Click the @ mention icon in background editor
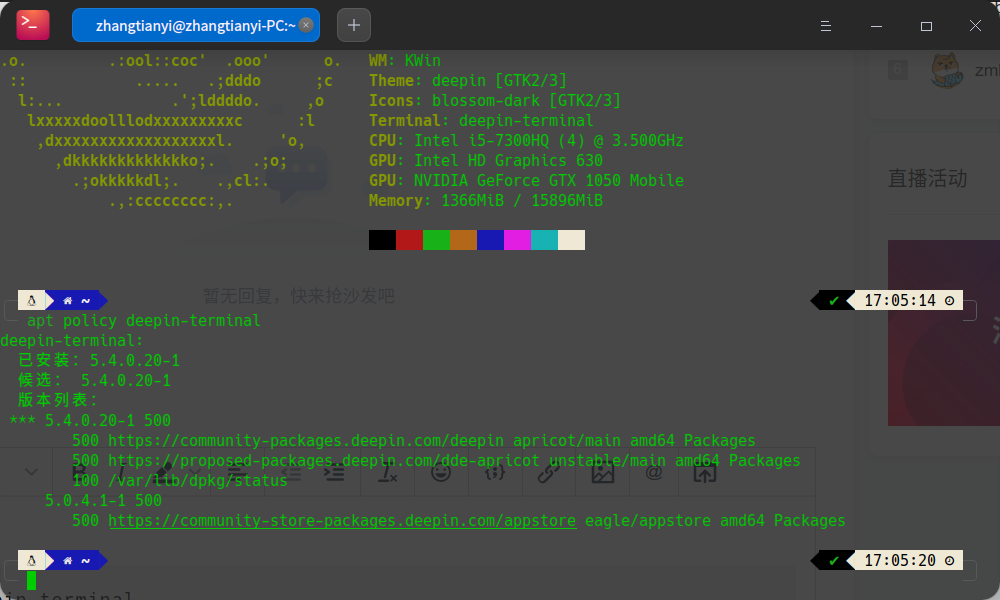Image resolution: width=1000 pixels, height=600 pixels. point(654,472)
